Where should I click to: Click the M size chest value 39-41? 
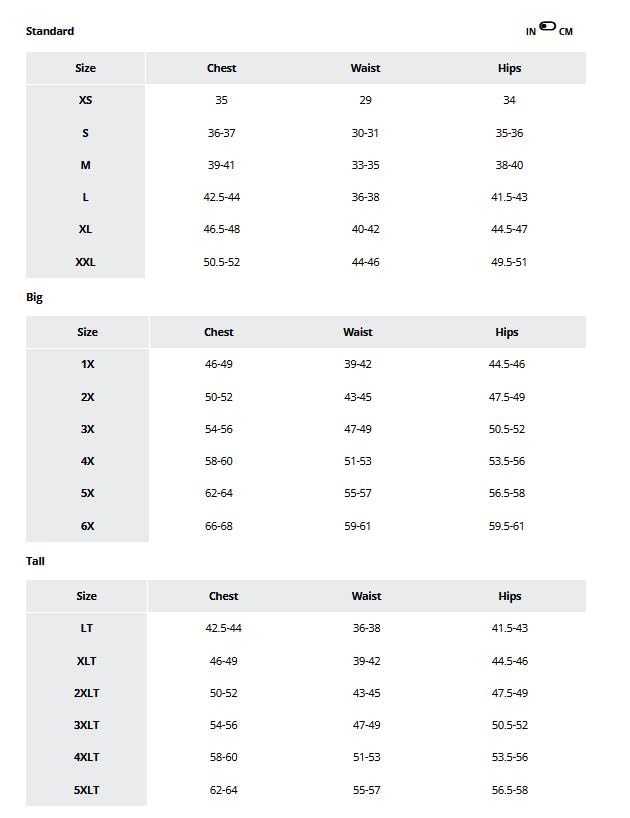pos(221,165)
